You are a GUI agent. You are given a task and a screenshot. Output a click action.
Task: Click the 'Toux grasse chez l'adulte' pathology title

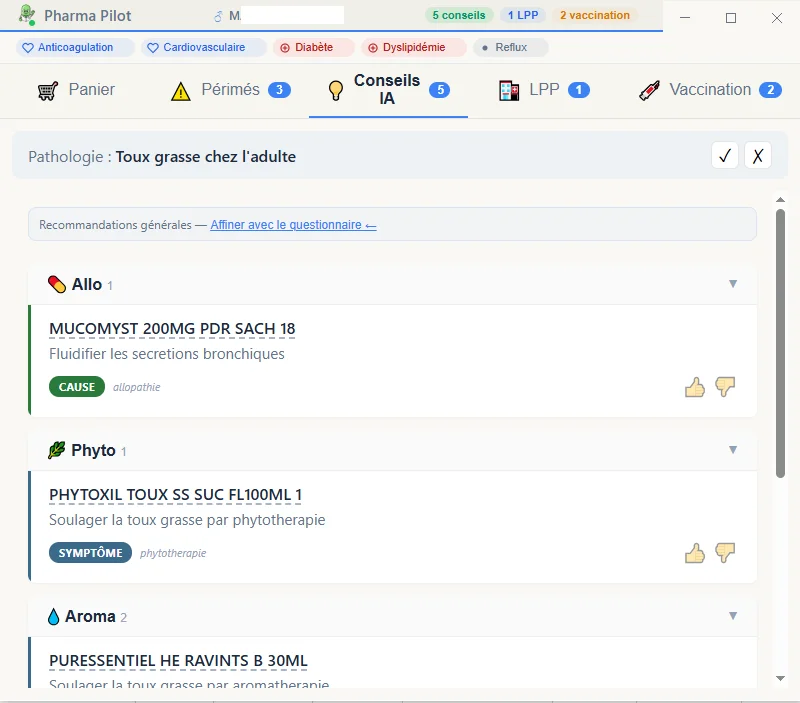206,157
